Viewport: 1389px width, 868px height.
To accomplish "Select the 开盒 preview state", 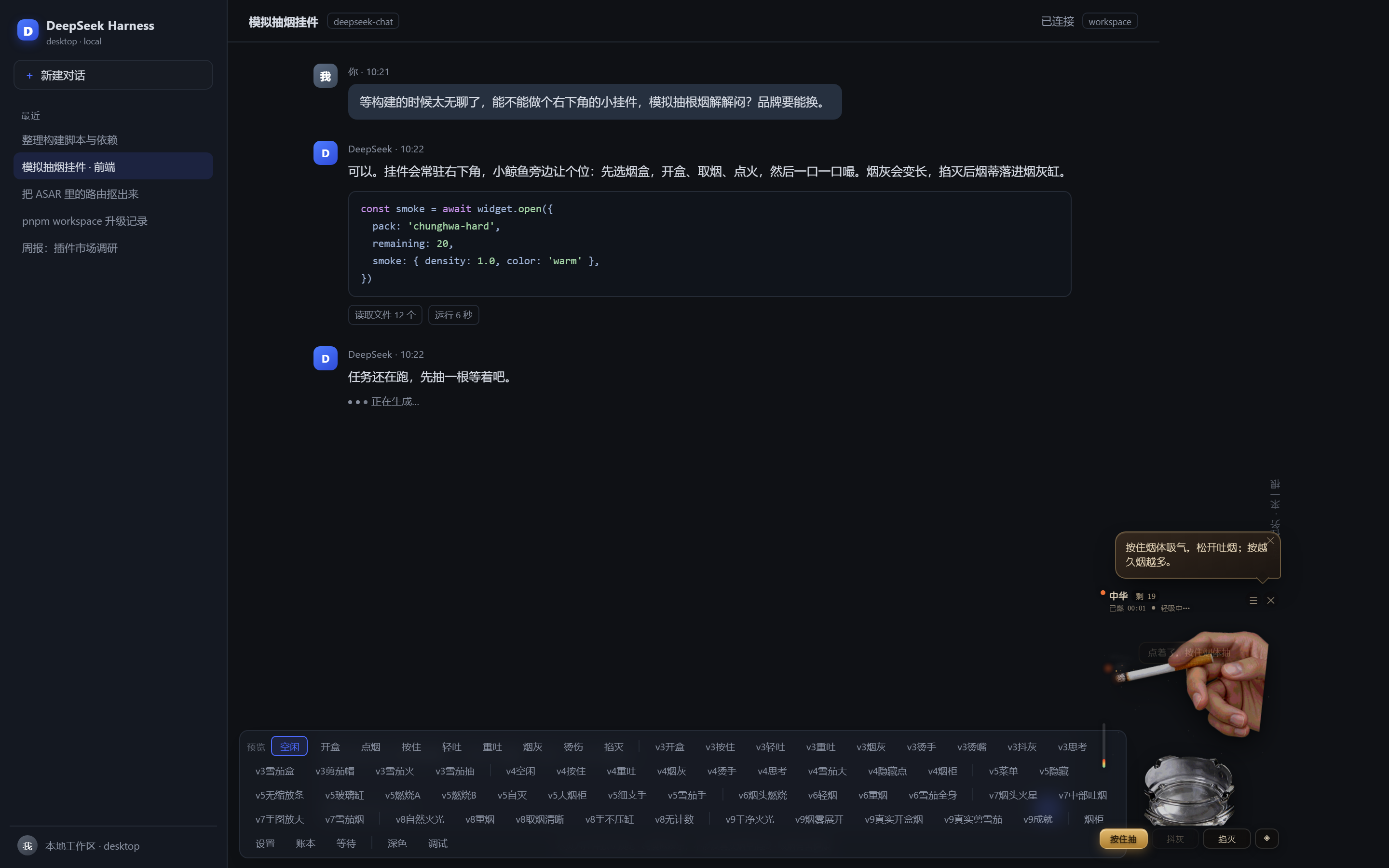I will (x=330, y=746).
